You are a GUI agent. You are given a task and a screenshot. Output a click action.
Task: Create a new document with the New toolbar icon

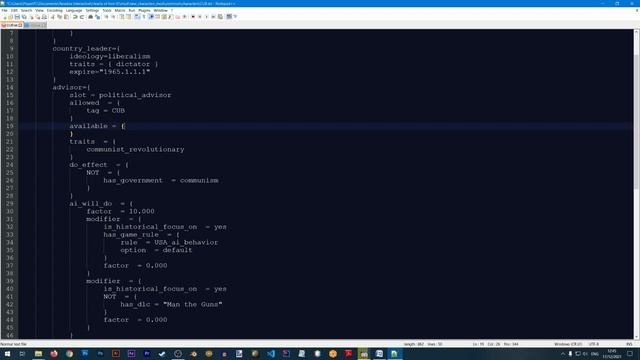point(4,17)
